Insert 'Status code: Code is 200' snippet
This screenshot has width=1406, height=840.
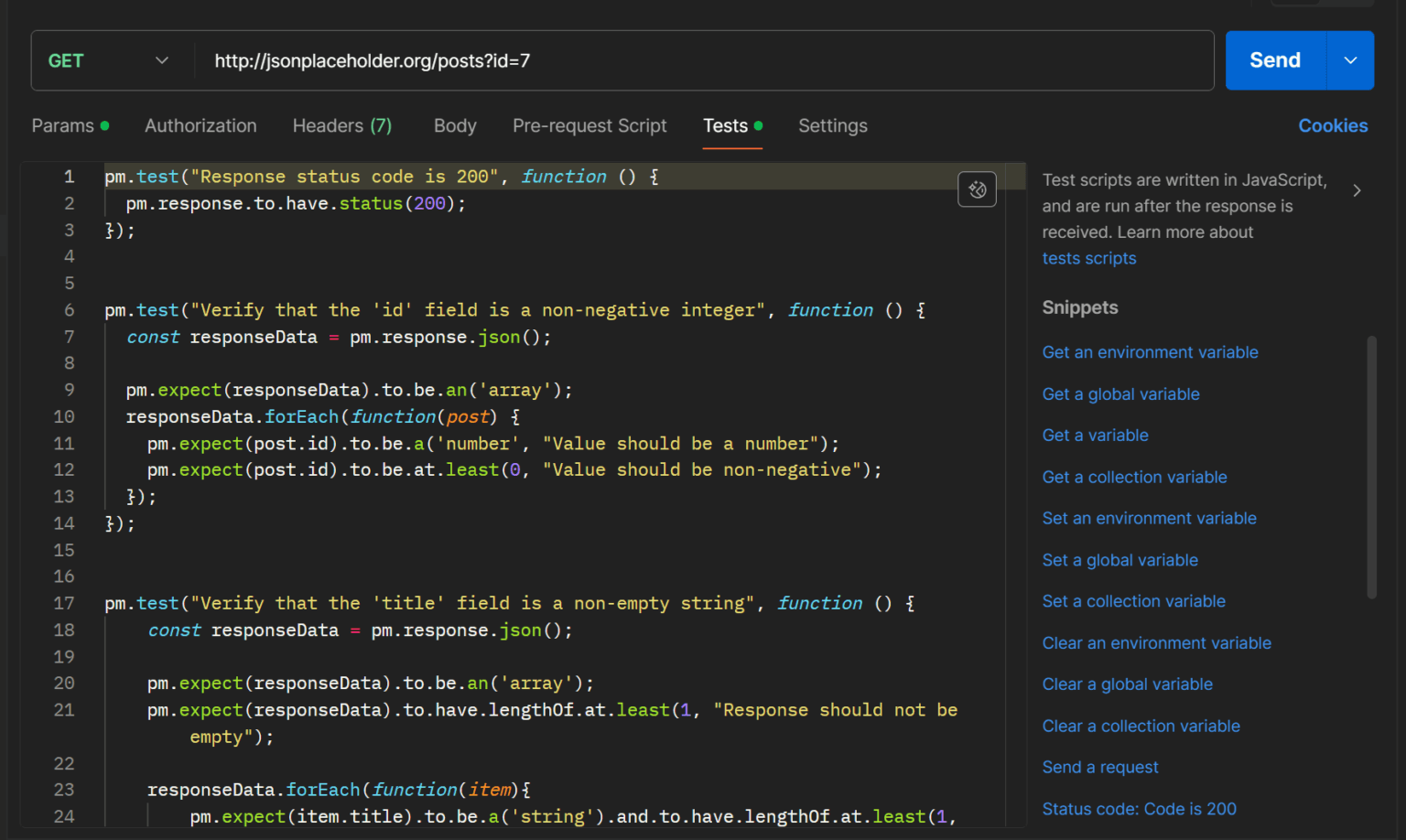point(1139,809)
